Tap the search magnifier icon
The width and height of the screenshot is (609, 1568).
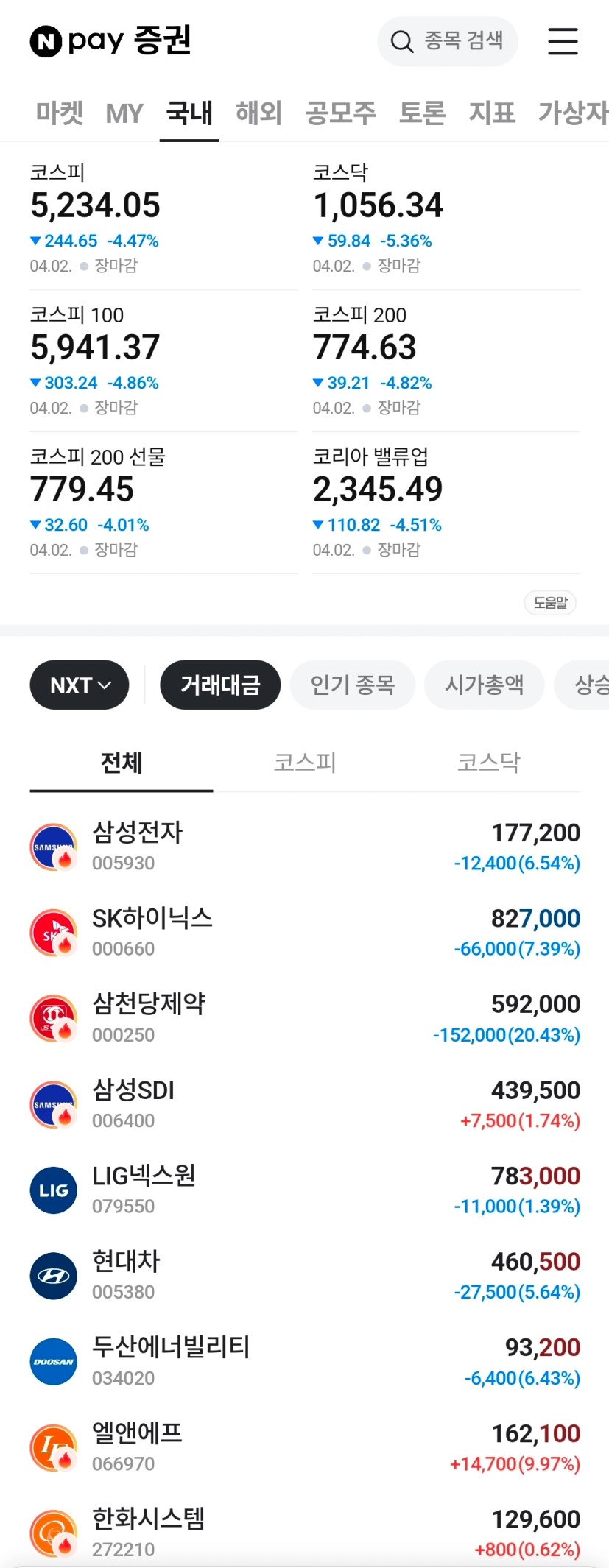[401, 41]
